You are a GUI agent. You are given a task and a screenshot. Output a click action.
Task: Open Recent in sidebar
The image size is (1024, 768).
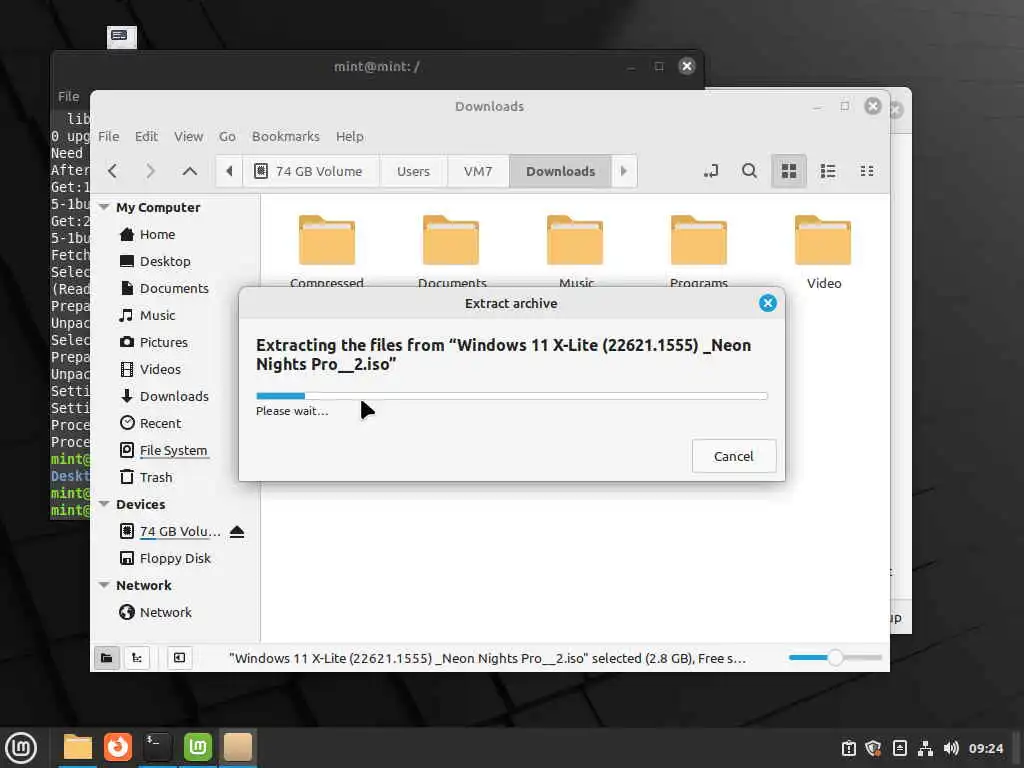click(x=160, y=423)
